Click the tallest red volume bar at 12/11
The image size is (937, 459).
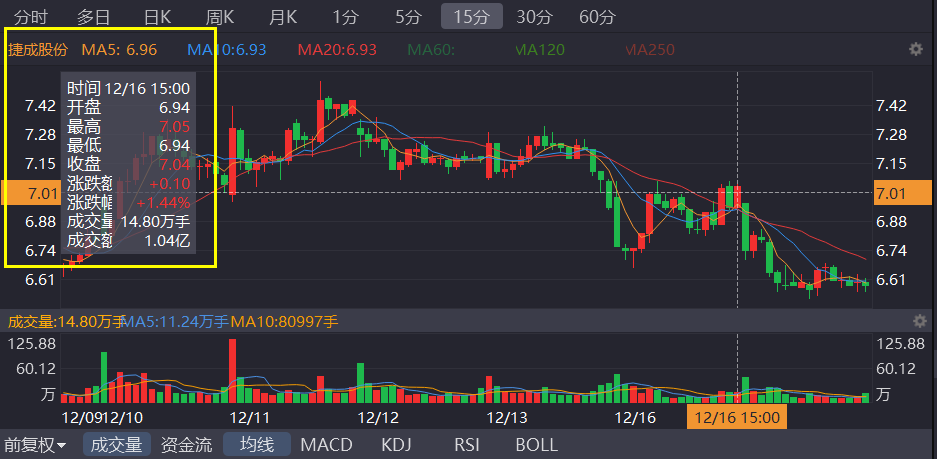point(232,371)
